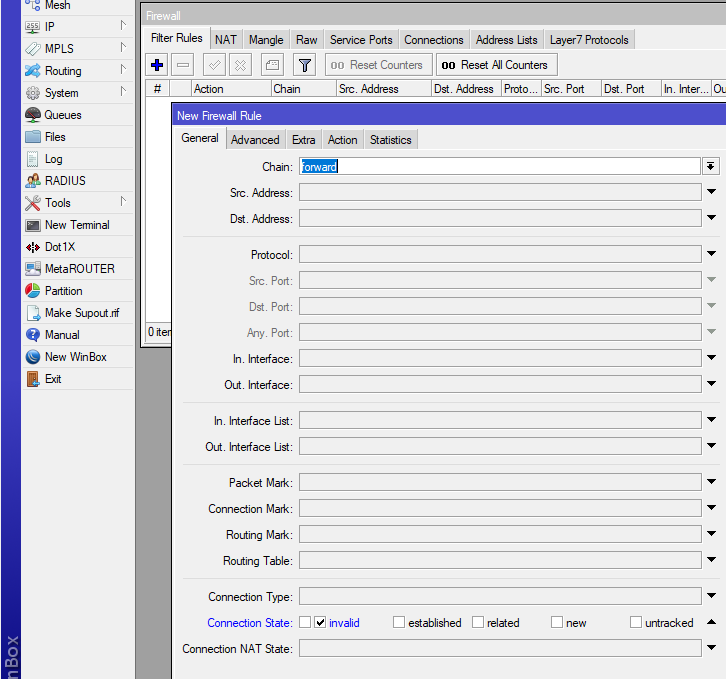
Task: Expand the Protocol field arrow
Action: pos(711,255)
